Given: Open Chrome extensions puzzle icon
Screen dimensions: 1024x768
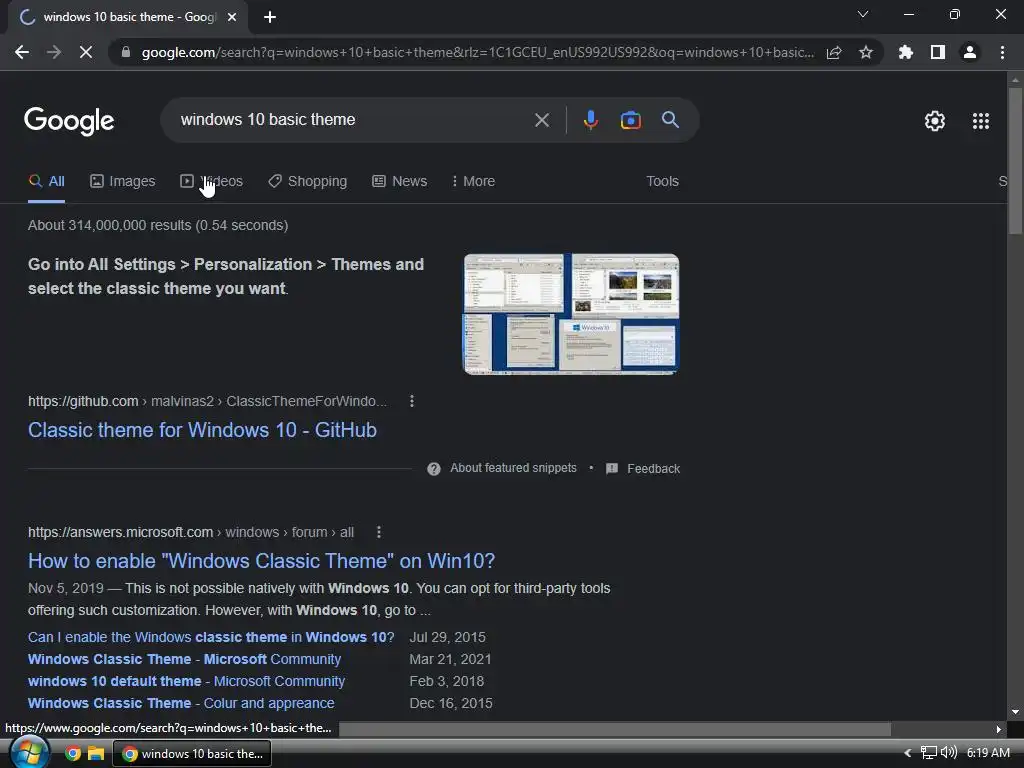Looking at the screenshot, I should pos(906,52).
